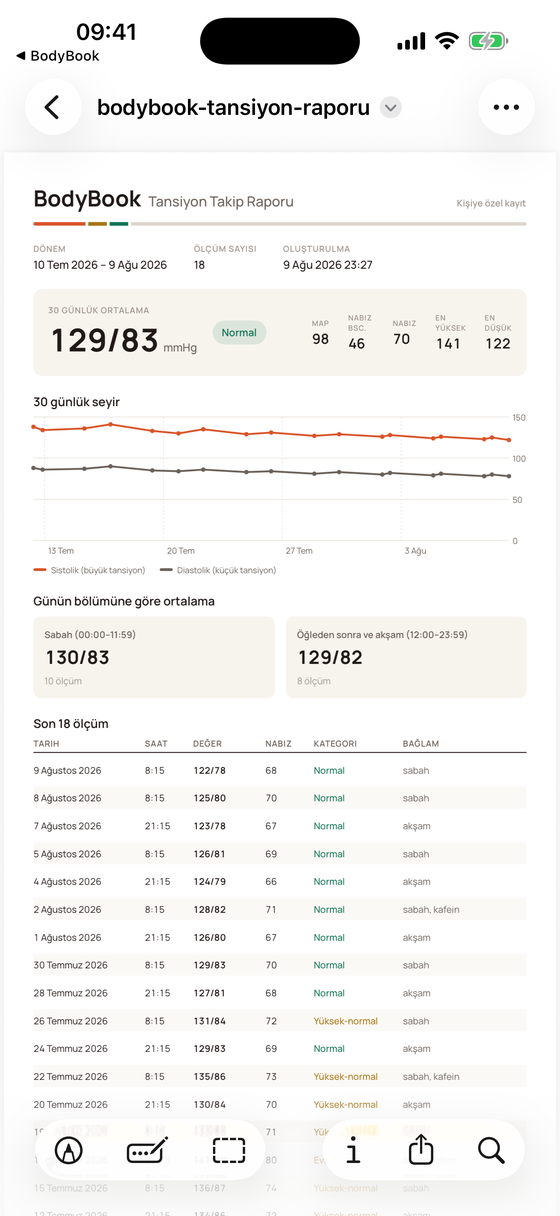Select the period 10 Tem 2026 – 9 Ağu 2026

[x=100, y=265]
